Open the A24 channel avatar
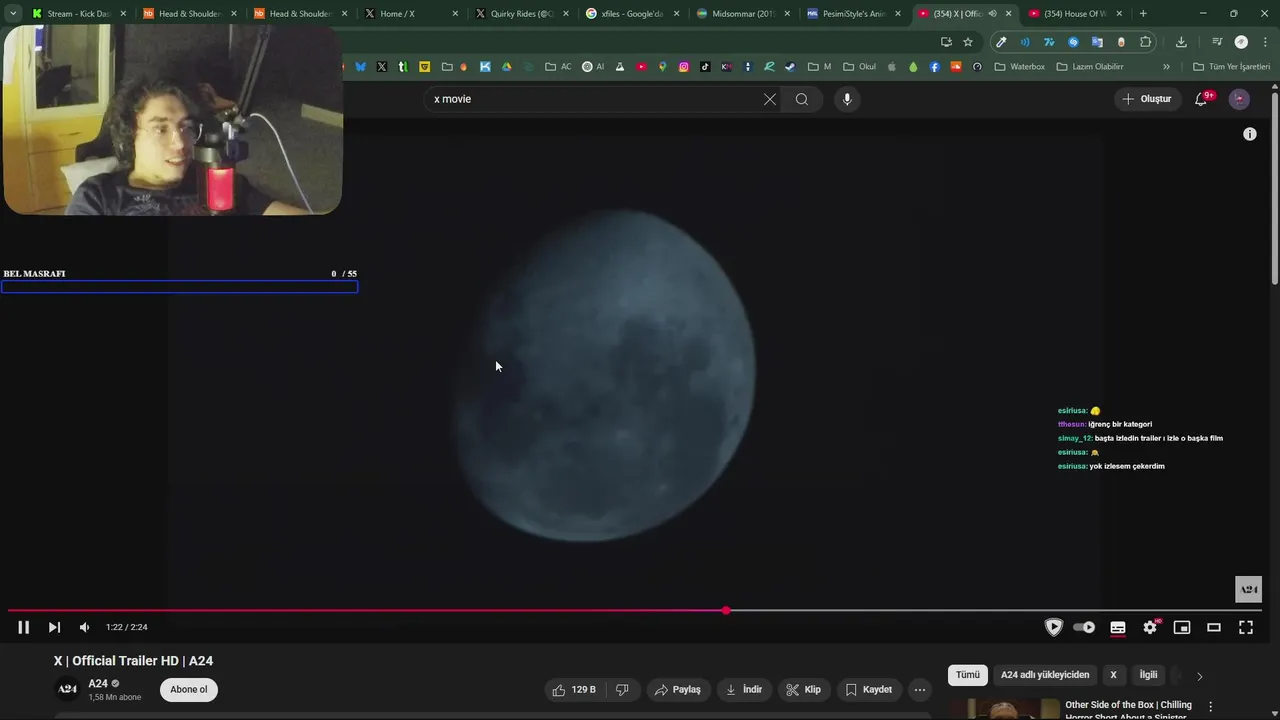The image size is (1280, 720). point(67,689)
